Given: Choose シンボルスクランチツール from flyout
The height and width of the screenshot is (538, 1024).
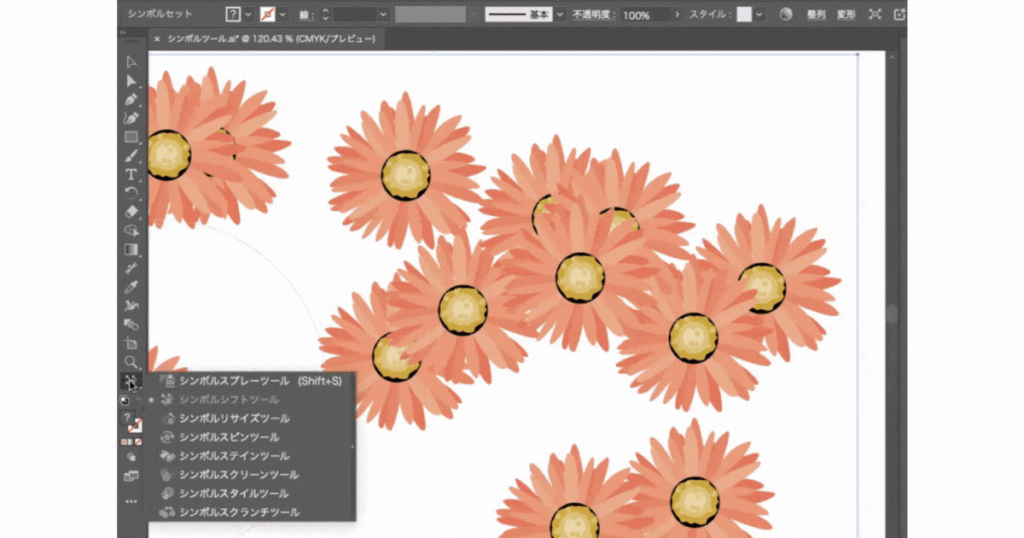Looking at the screenshot, I should pyautogui.click(x=239, y=512).
